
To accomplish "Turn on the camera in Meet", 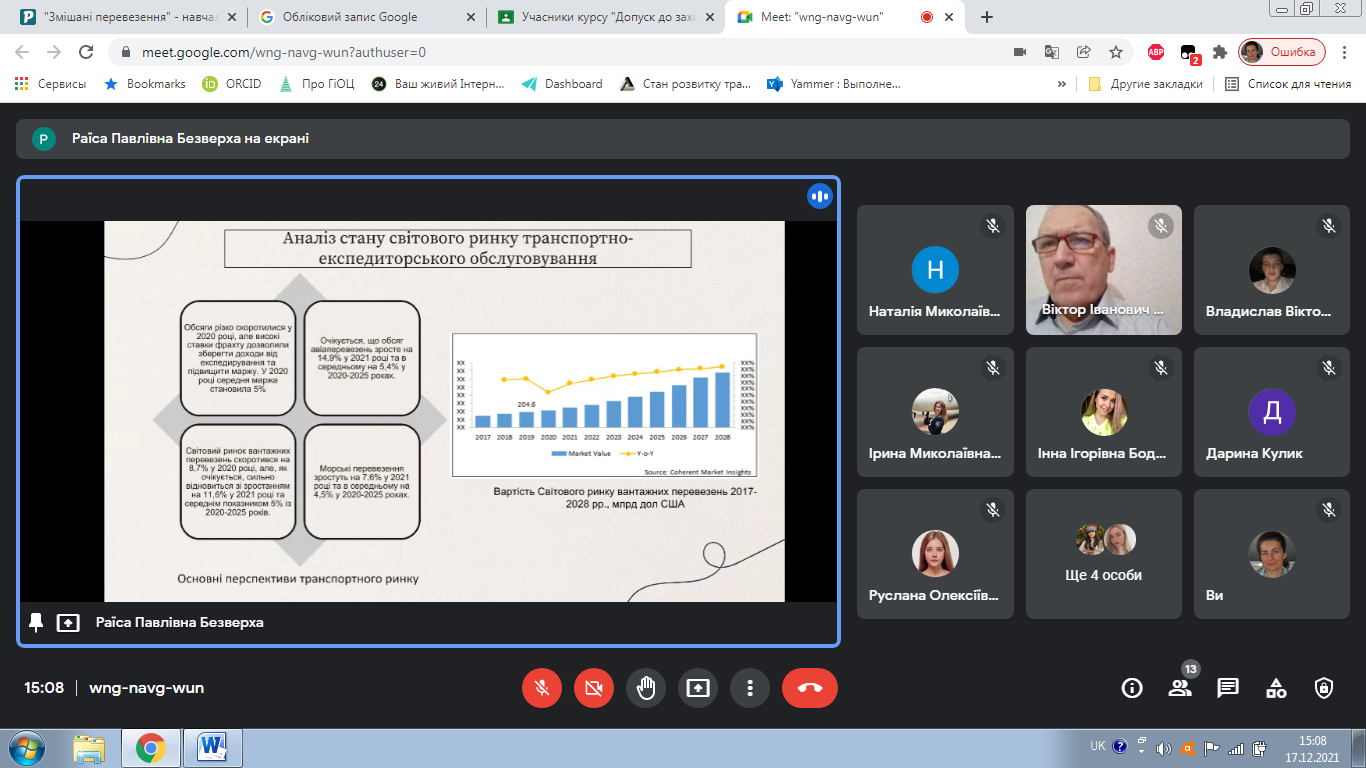I will (594, 688).
